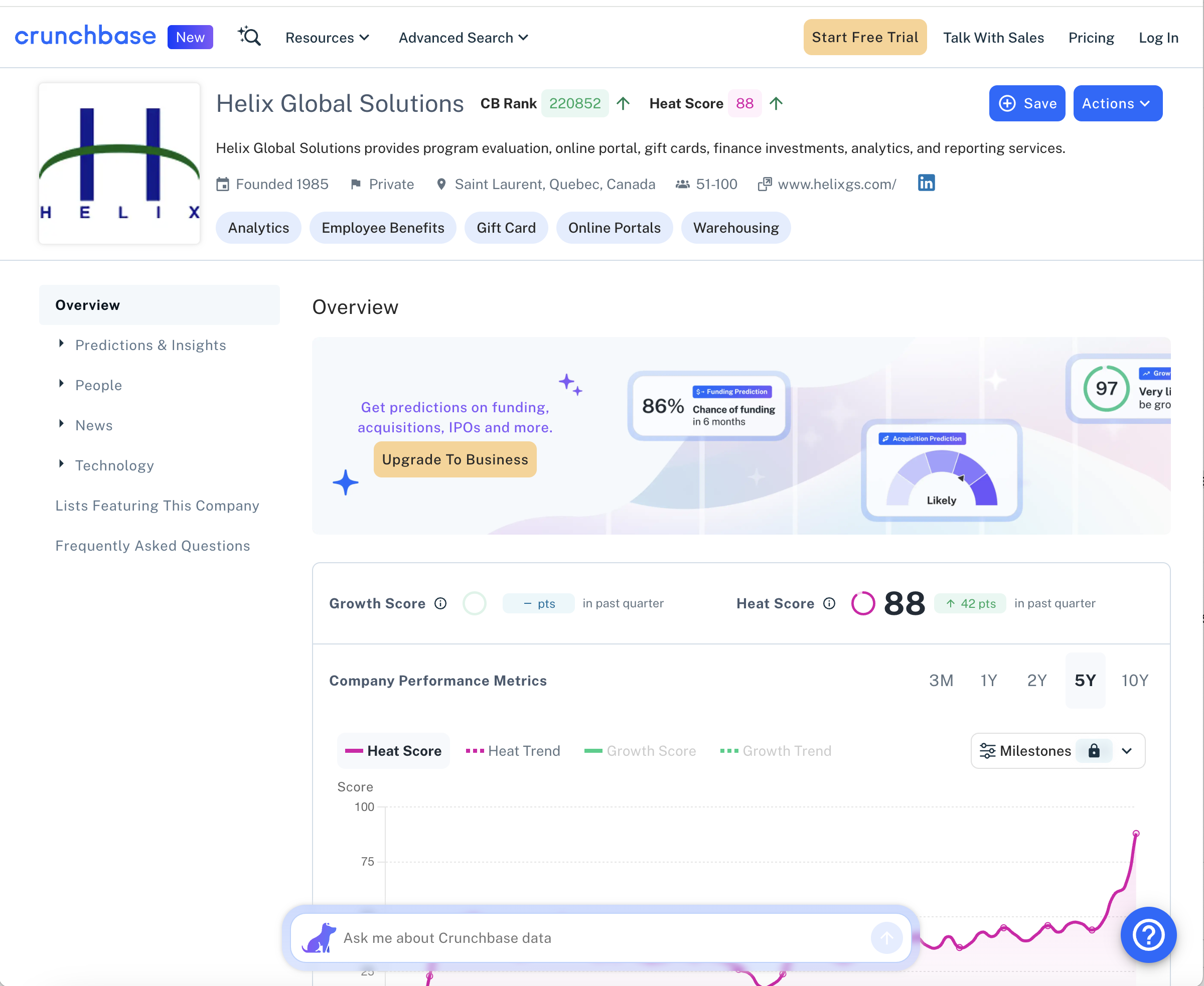This screenshot has height=986, width=1204.
Task: Open the company LinkedIn profile icon
Action: pyautogui.click(x=926, y=183)
